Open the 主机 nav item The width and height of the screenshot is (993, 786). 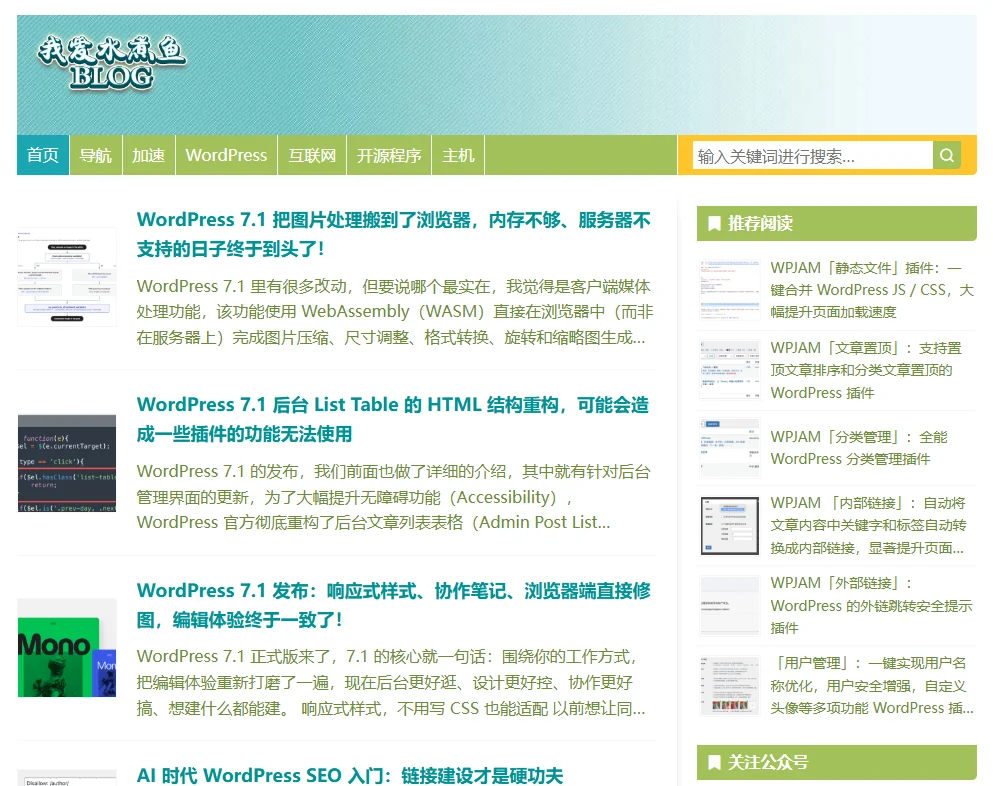coord(458,155)
